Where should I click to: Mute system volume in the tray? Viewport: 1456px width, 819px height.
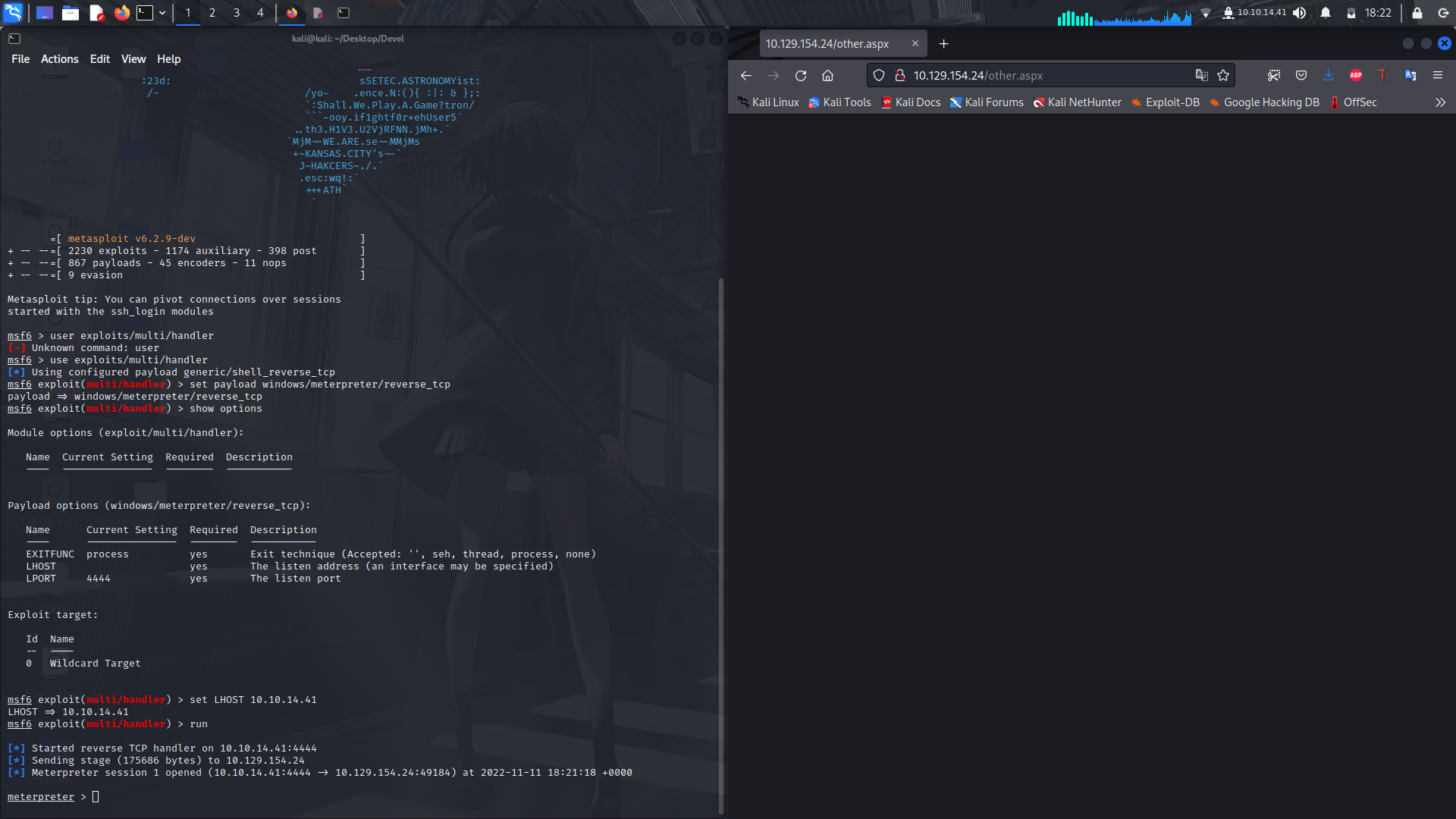pyautogui.click(x=1300, y=13)
